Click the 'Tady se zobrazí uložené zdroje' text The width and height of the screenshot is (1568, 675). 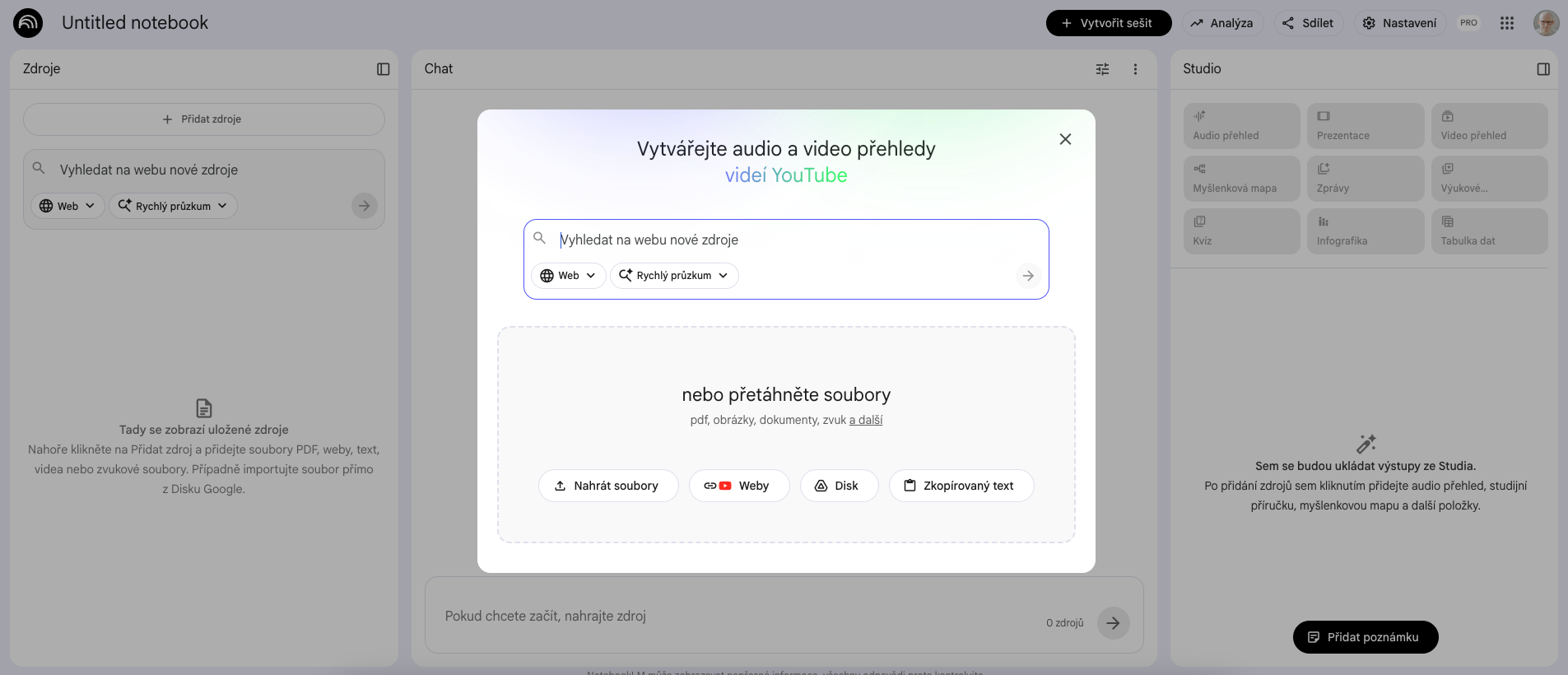(x=204, y=430)
